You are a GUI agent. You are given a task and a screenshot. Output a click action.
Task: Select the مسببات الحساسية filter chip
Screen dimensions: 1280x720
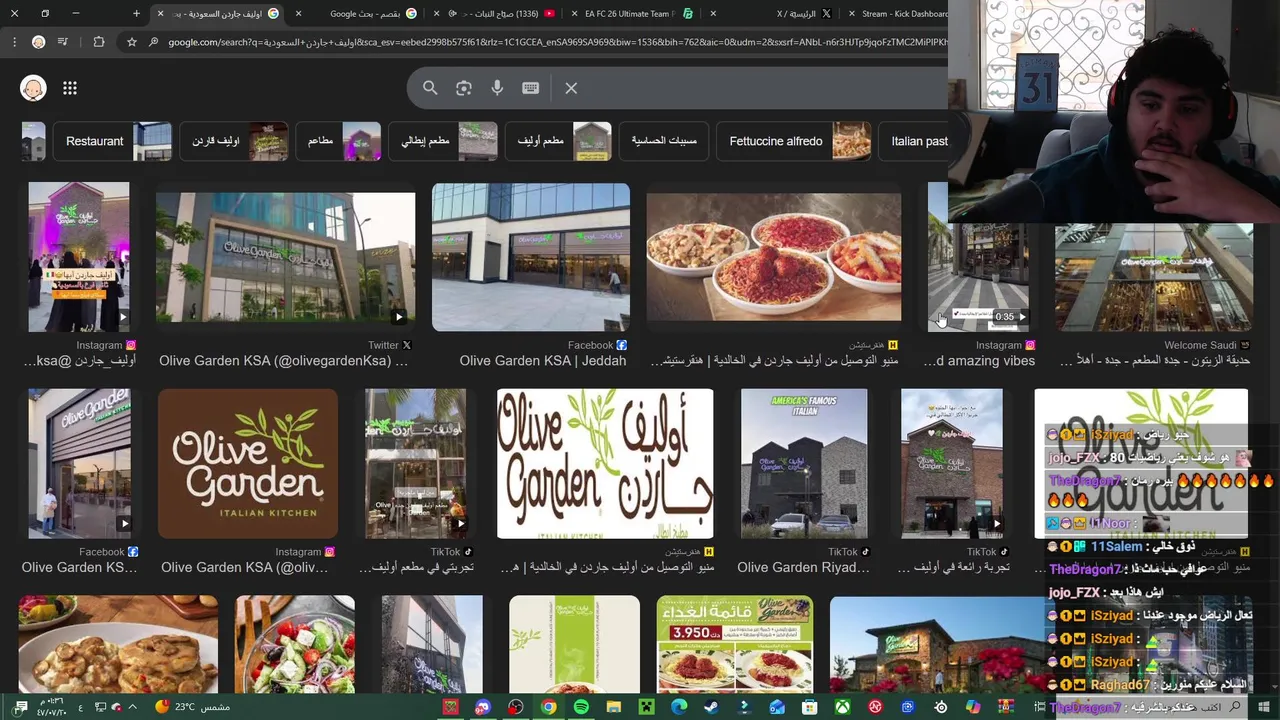point(664,141)
